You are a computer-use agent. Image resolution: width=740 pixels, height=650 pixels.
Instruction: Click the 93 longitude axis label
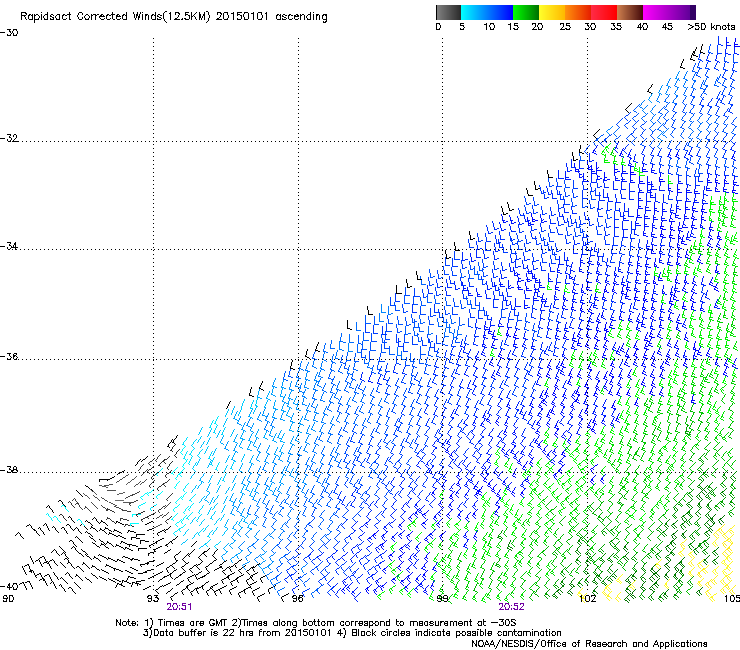click(153, 599)
